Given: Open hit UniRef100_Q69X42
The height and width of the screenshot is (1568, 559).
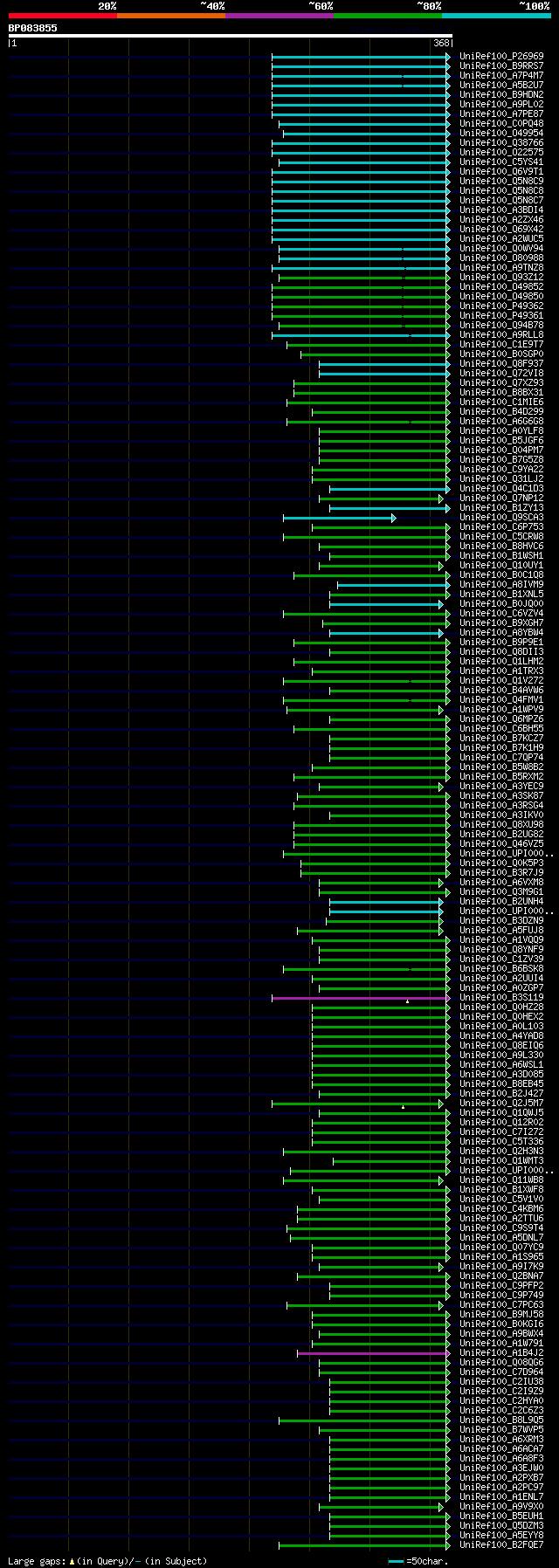Looking at the screenshot, I should (501, 230).
